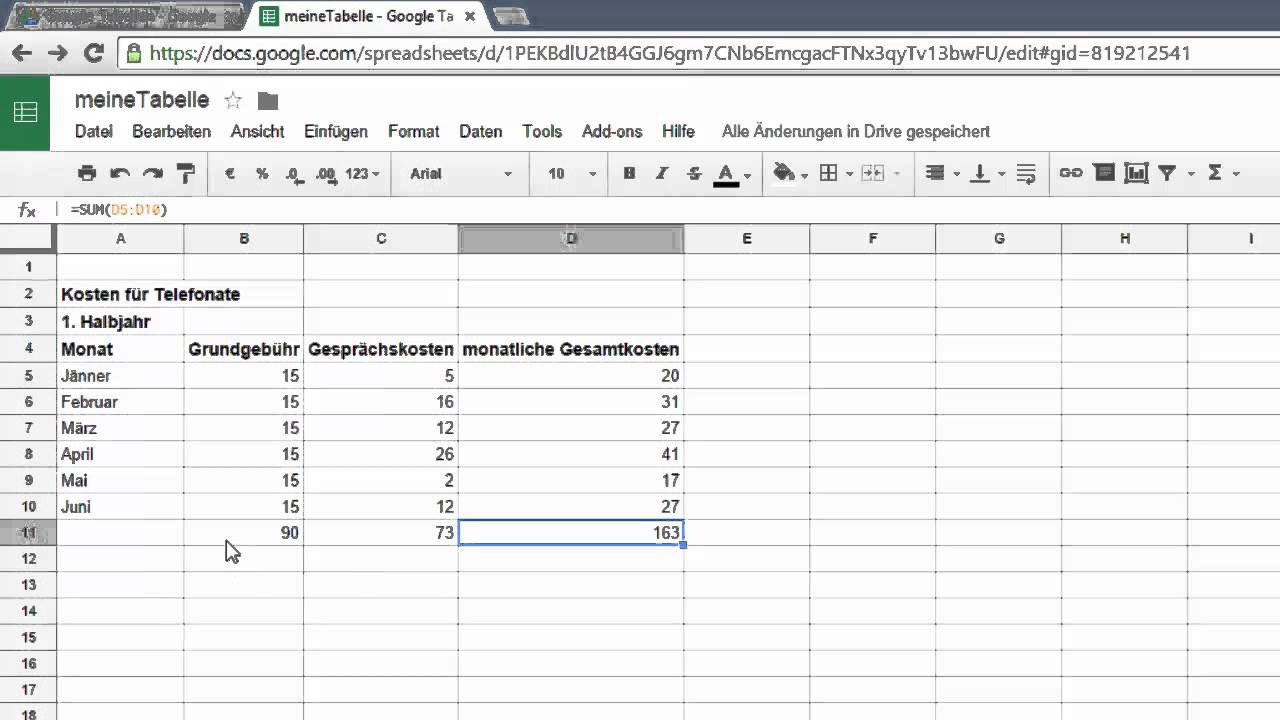Open the Ansicht menu
The image size is (1280, 720).
click(257, 131)
